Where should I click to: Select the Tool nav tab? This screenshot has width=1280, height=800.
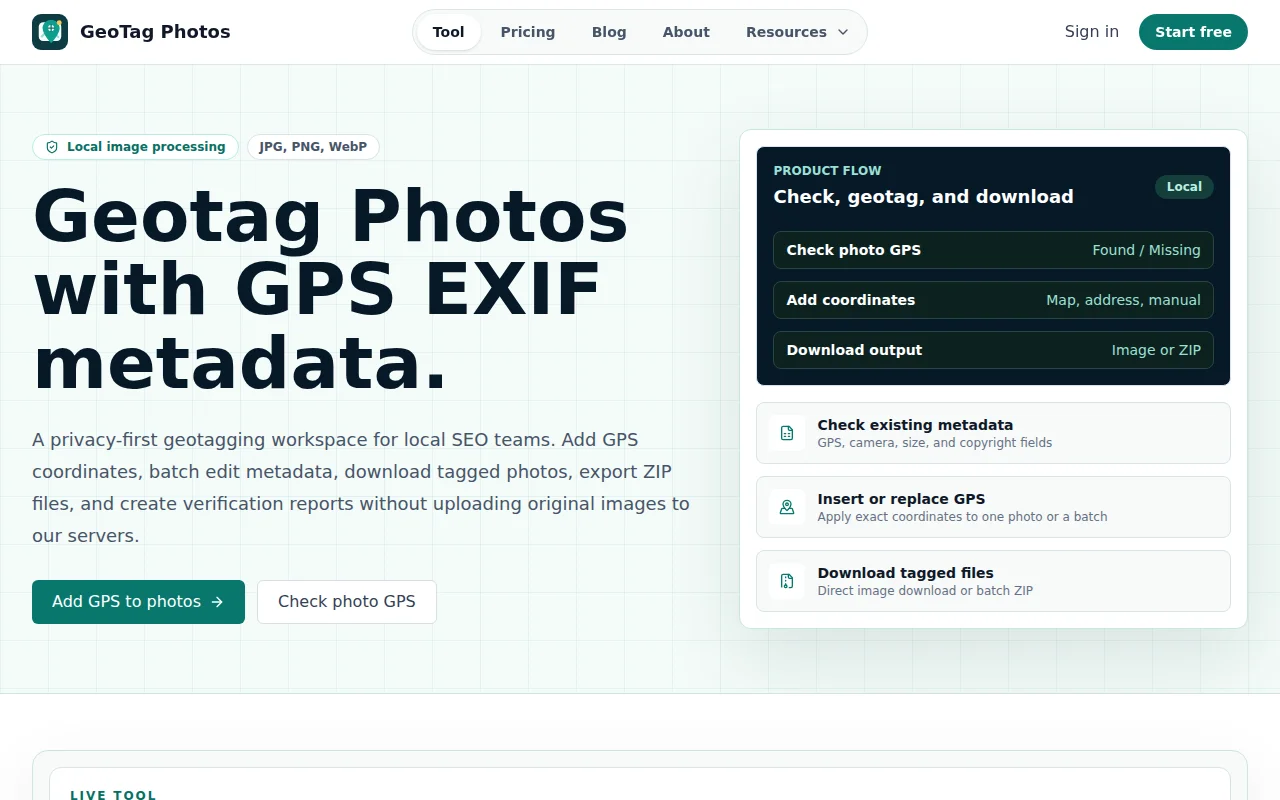tap(448, 32)
